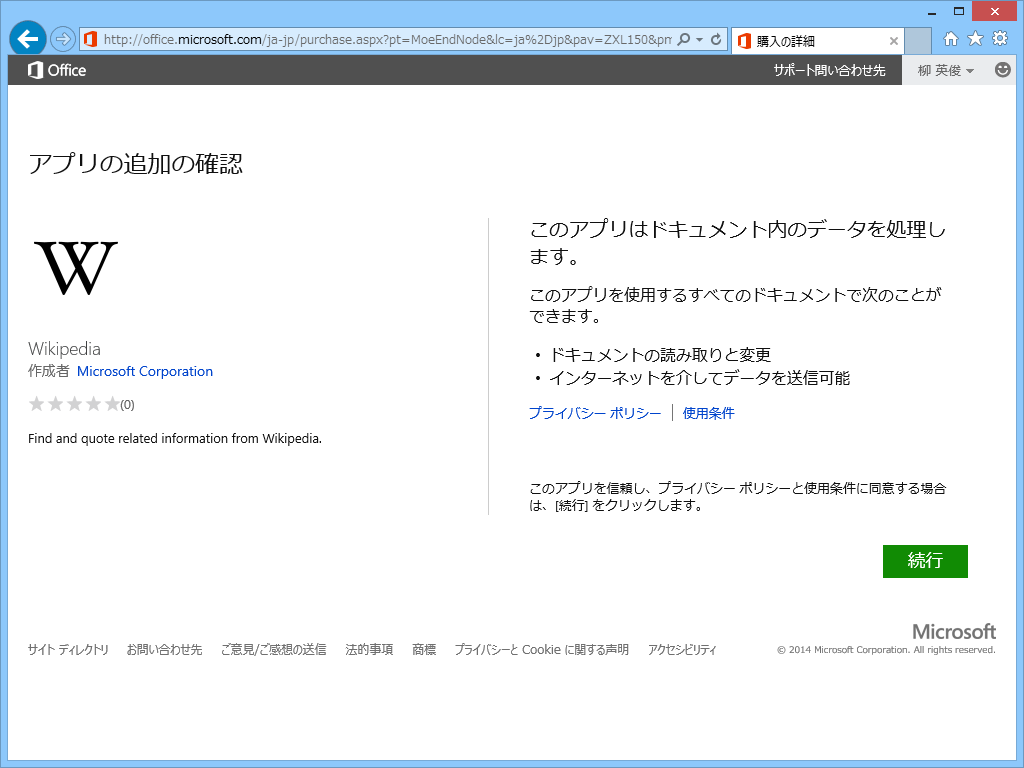
Task: Click the Wikipedia app name text
Action: (x=64, y=349)
